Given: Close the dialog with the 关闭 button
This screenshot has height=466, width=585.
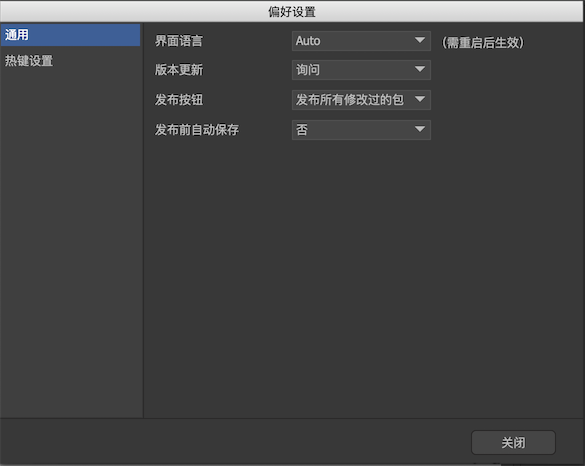Looking at the screenshot, I should [513, 442].
